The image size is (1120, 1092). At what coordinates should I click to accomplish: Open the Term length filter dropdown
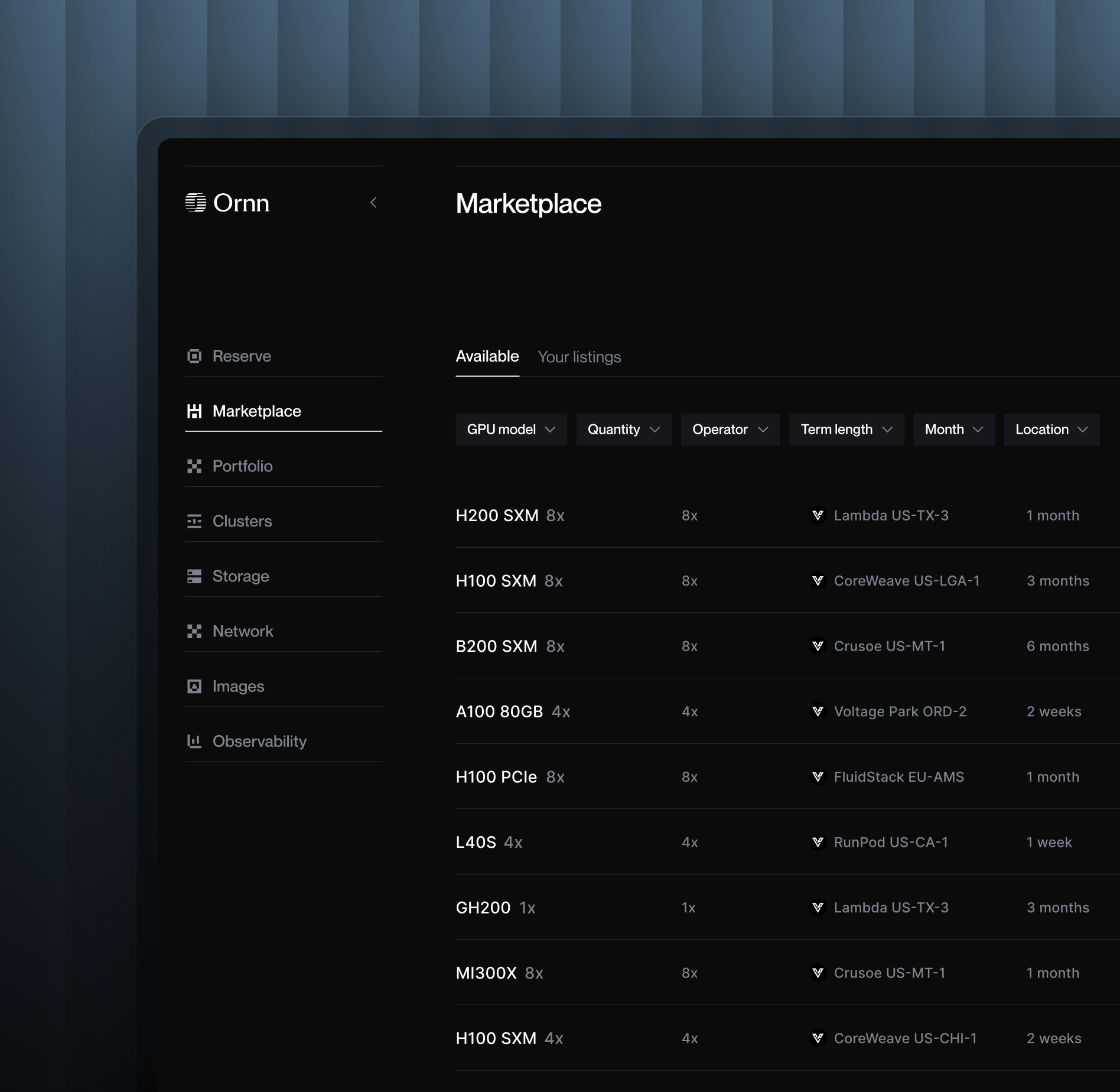(x=846, y=429)
